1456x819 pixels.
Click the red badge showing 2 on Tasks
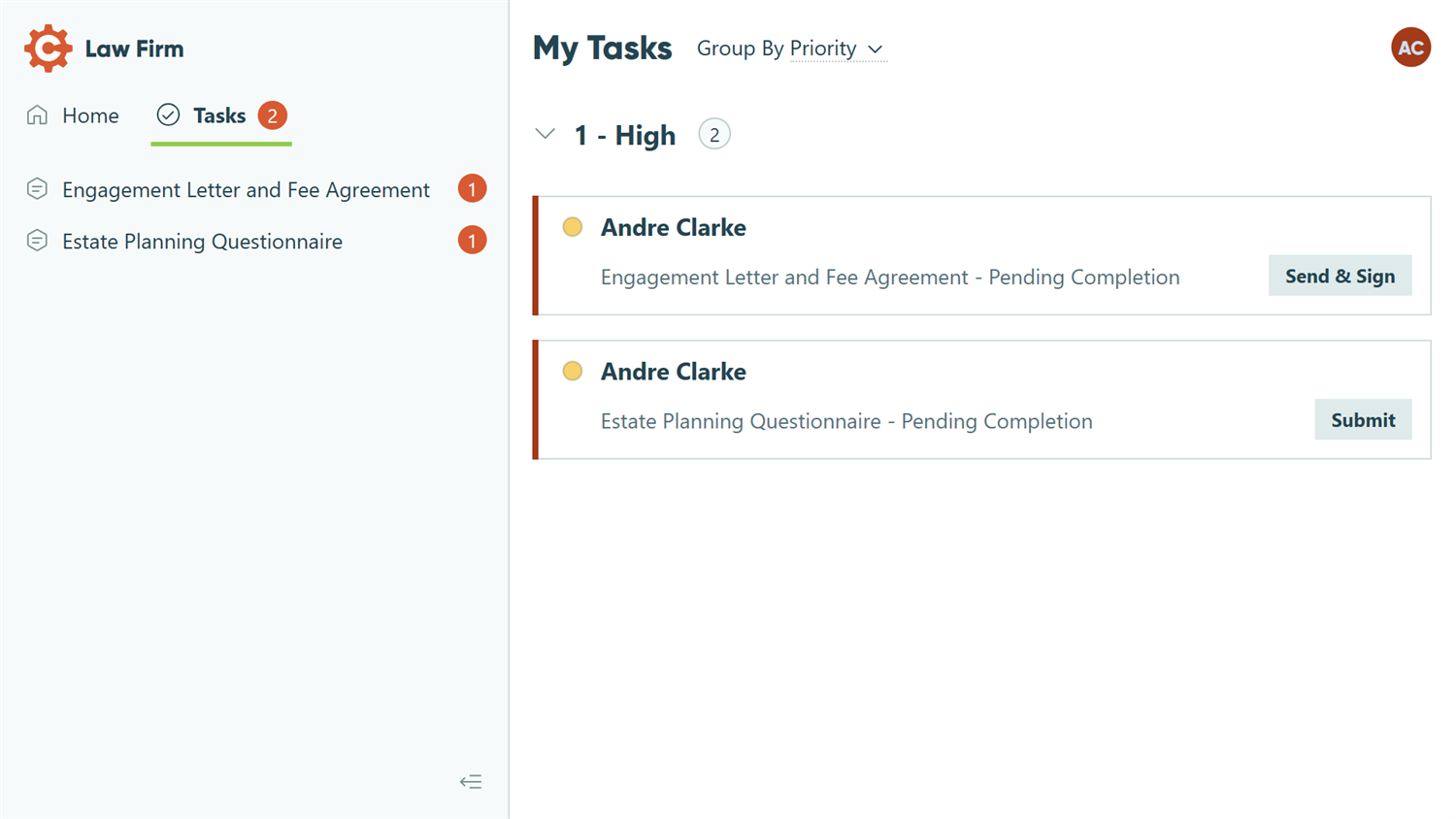point(271,114)
